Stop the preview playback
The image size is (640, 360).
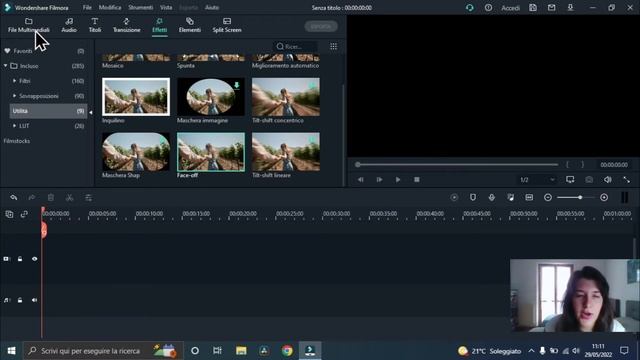coord(417,180)
